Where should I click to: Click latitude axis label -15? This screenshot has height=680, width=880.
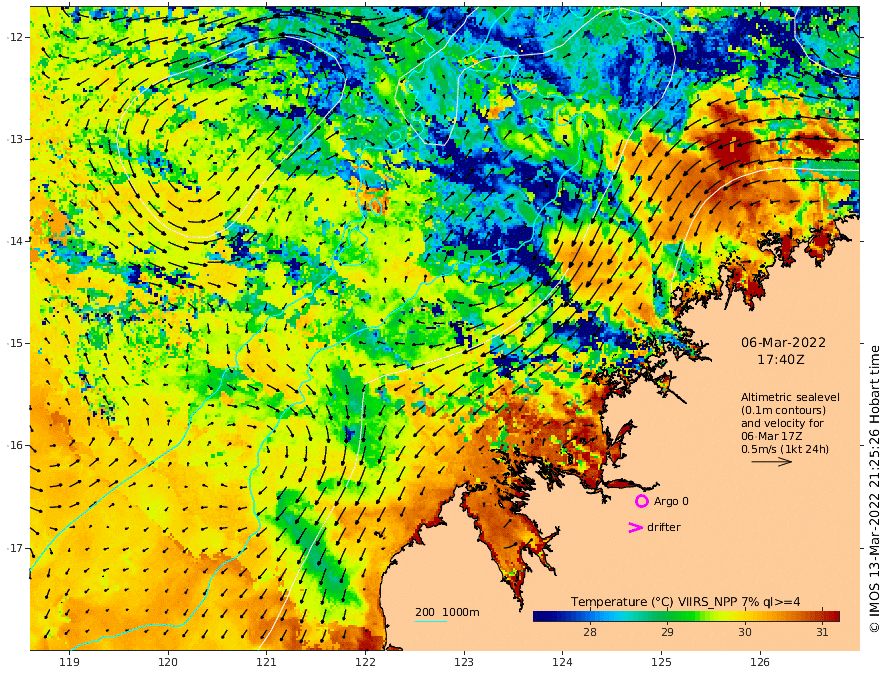(15, 343)
